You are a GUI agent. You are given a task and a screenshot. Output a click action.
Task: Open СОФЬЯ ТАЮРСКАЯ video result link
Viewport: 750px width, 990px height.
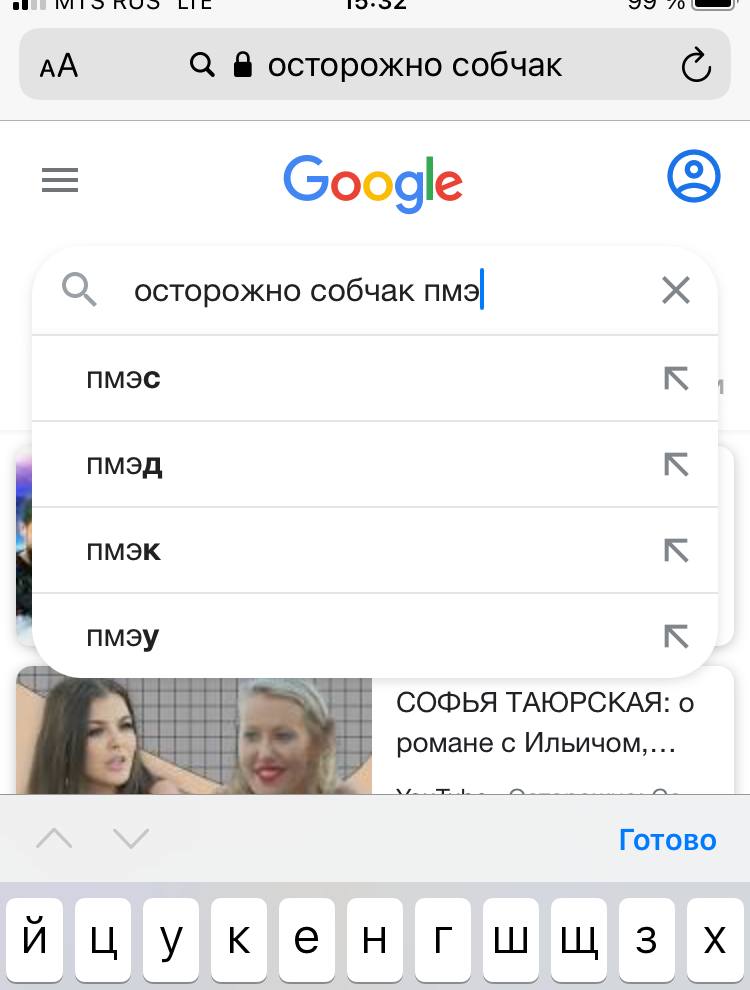click(545, 722)
